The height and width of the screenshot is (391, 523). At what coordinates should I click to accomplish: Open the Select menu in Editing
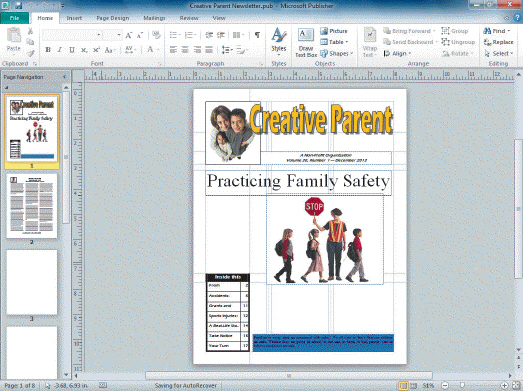(x=498, y=53)
